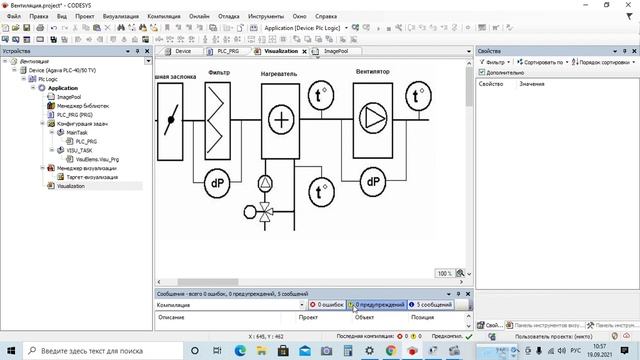Collapse the MainTask tree node

click(x=52, y=132)
